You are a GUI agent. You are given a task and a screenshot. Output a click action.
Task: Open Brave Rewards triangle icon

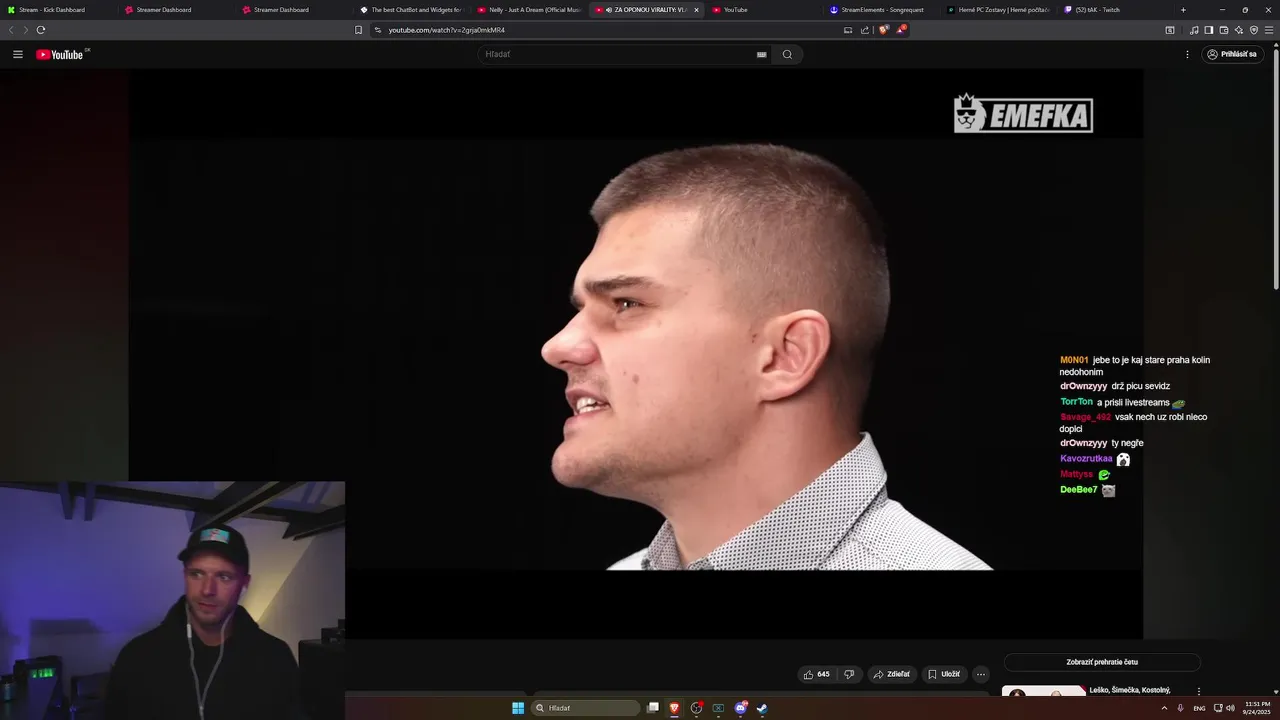900,30
